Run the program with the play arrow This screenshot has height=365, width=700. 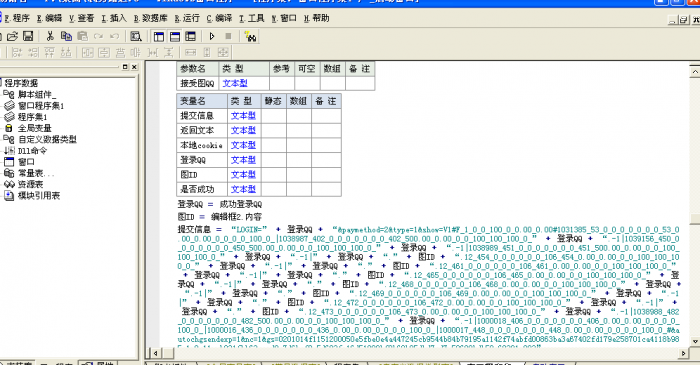point(212,37)
